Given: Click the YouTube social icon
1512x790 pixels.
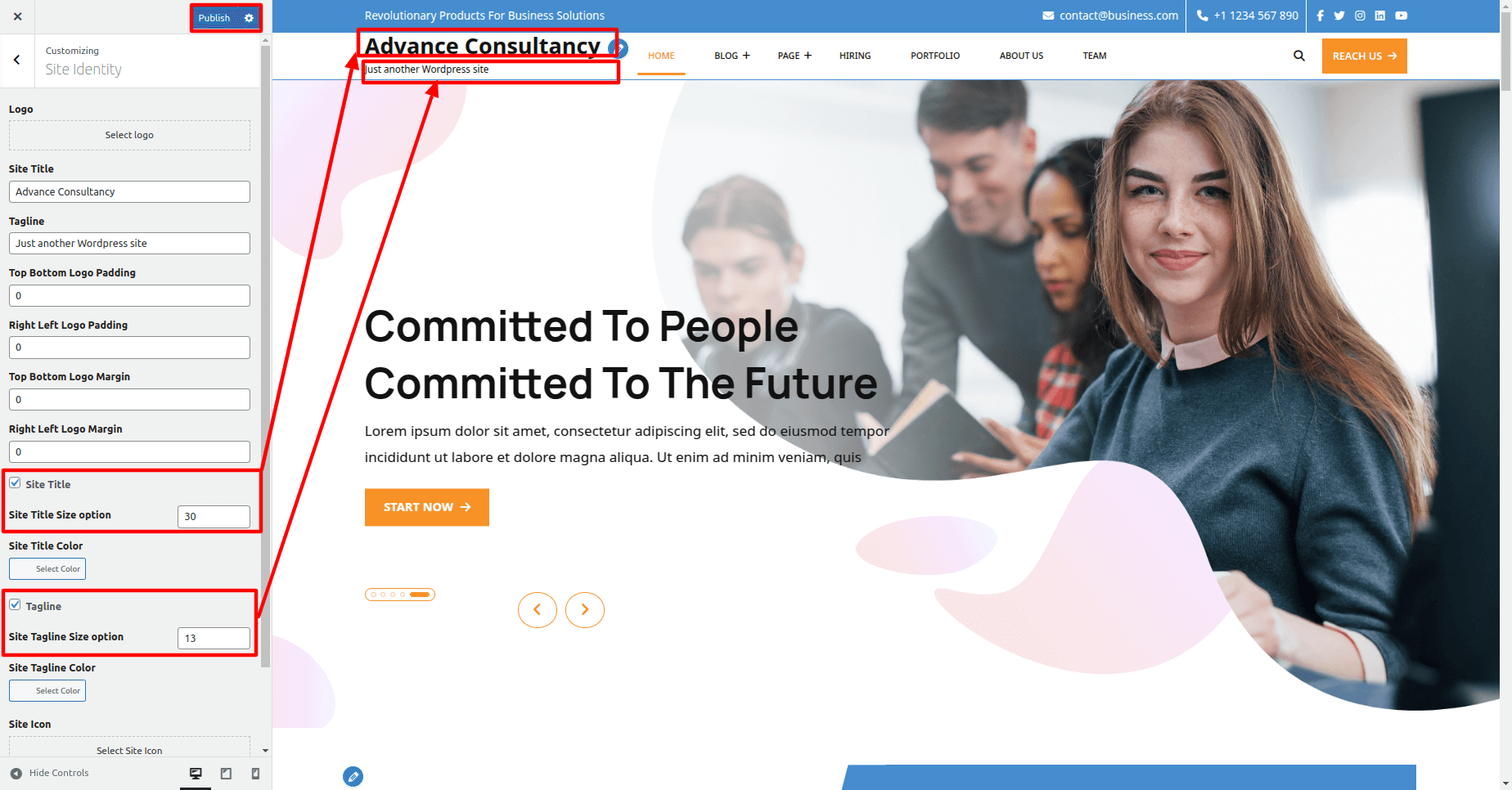Looking at the screenshot, I should pyautogui.click(x=1401, y=16).
